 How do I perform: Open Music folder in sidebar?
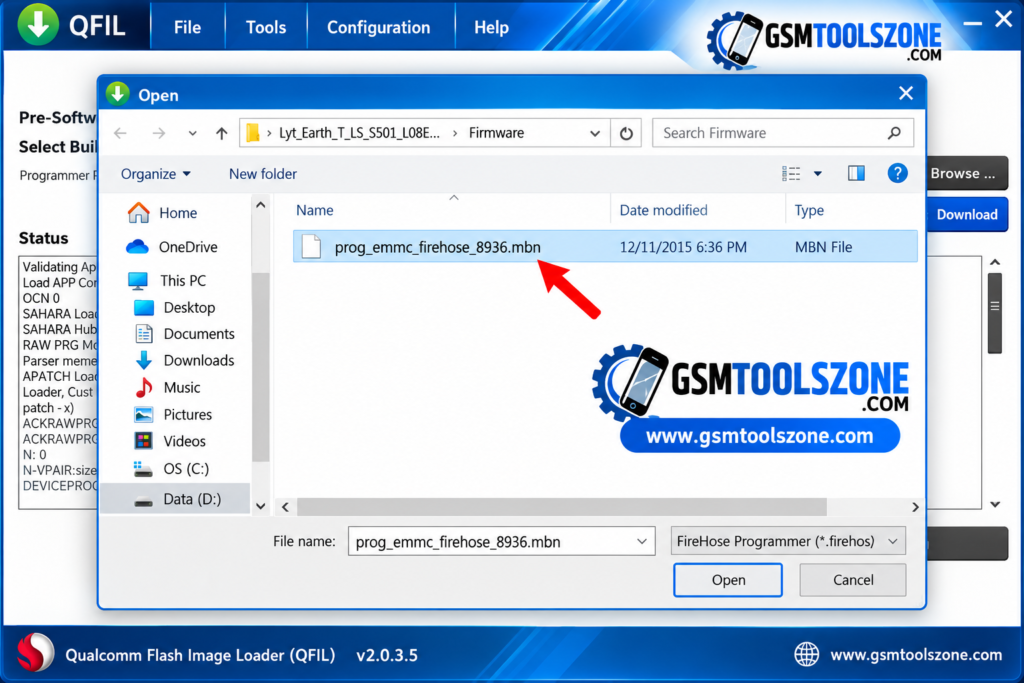point(182,388)
